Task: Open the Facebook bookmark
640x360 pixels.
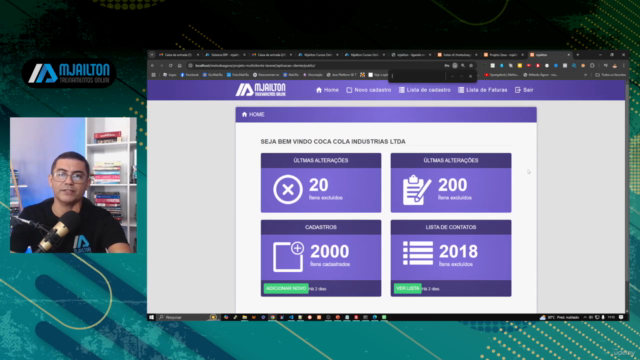Action: pos(190,75)
